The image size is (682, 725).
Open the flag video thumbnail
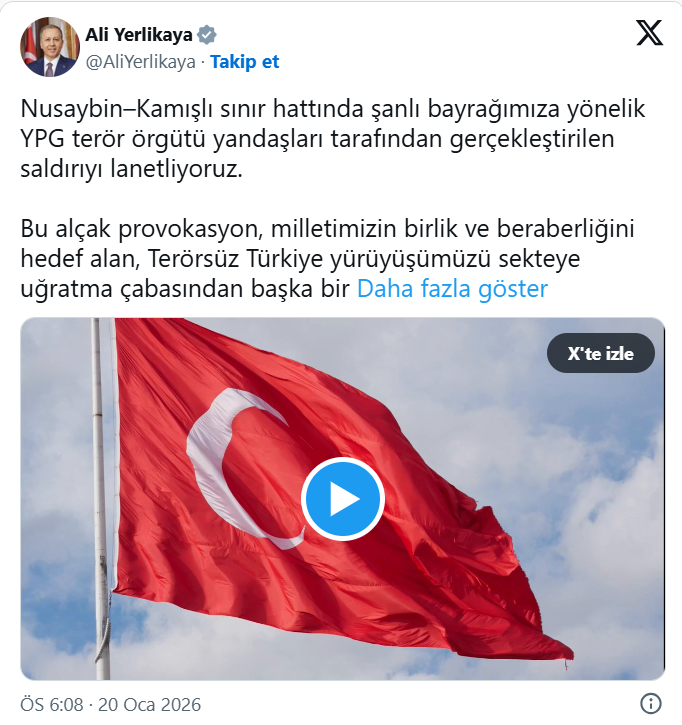(343, 499)
